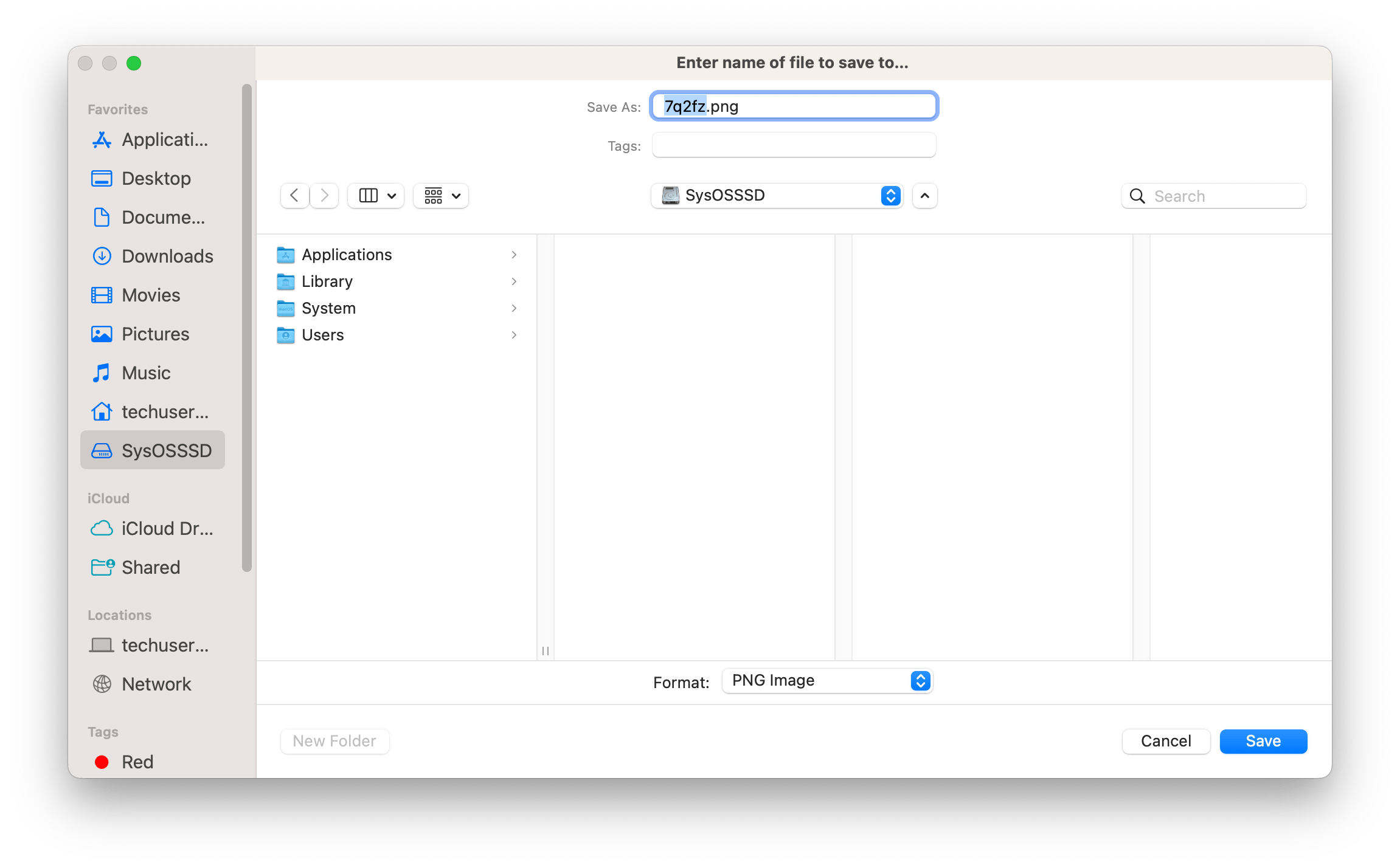Image resolution: width=1400 pixels, height=868 pixels.
Task: Select the Music sidebar item
Action: pyautogui.click(x=146, y=373)
